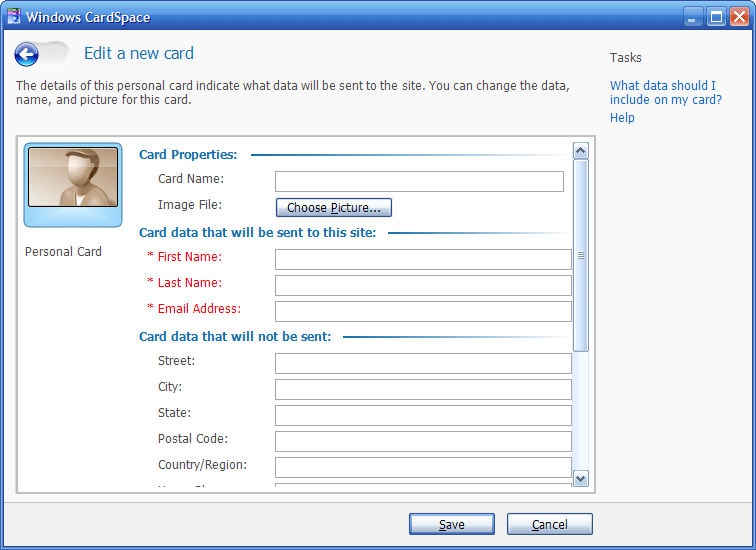756x550 pixels.
Task: Select the Personal Card picture thumbnail
Action: [x=73, y=185]
